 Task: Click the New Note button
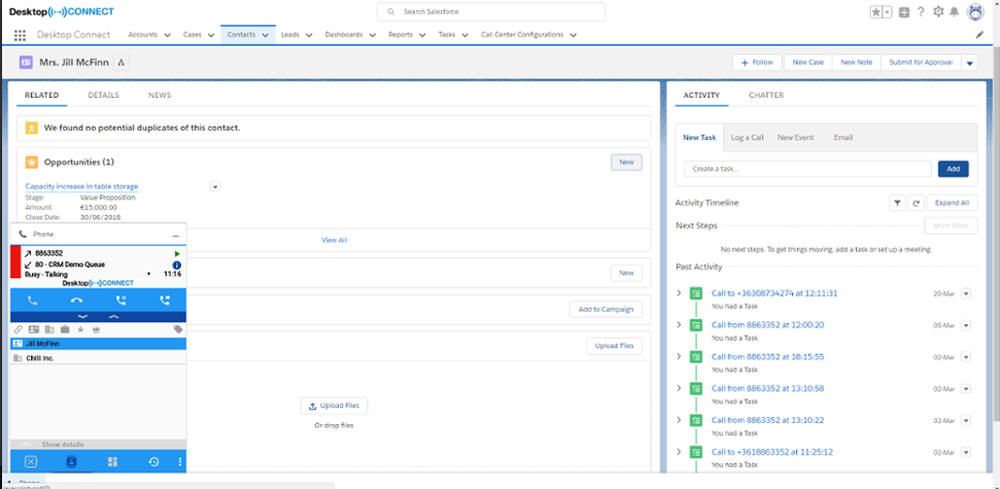(x=857, y=62)
